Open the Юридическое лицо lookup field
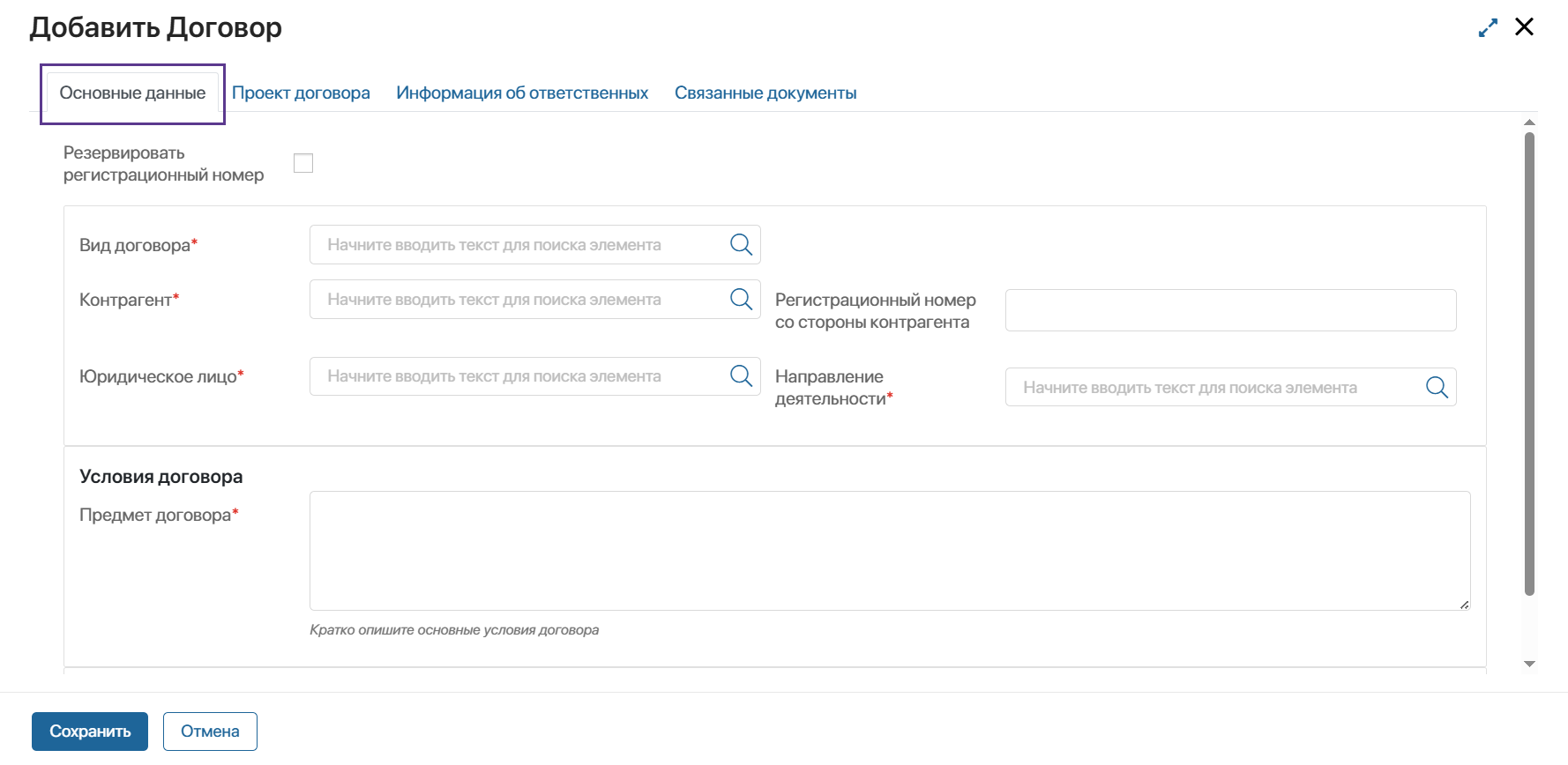The image size is (1568, 765). click(520, 376)
